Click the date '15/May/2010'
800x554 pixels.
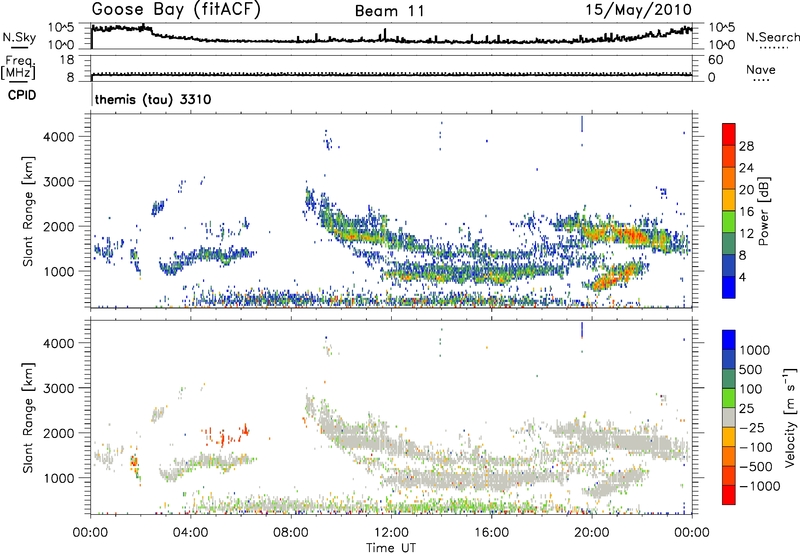point(639,10)
